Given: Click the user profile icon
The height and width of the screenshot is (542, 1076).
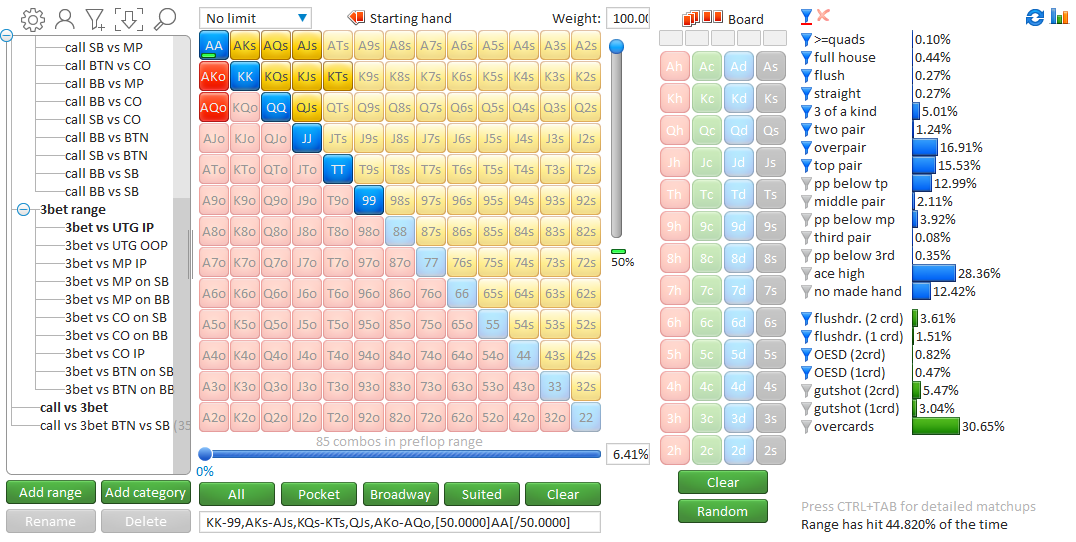Looking at the screenshot, I should click(x=65, y=19).
